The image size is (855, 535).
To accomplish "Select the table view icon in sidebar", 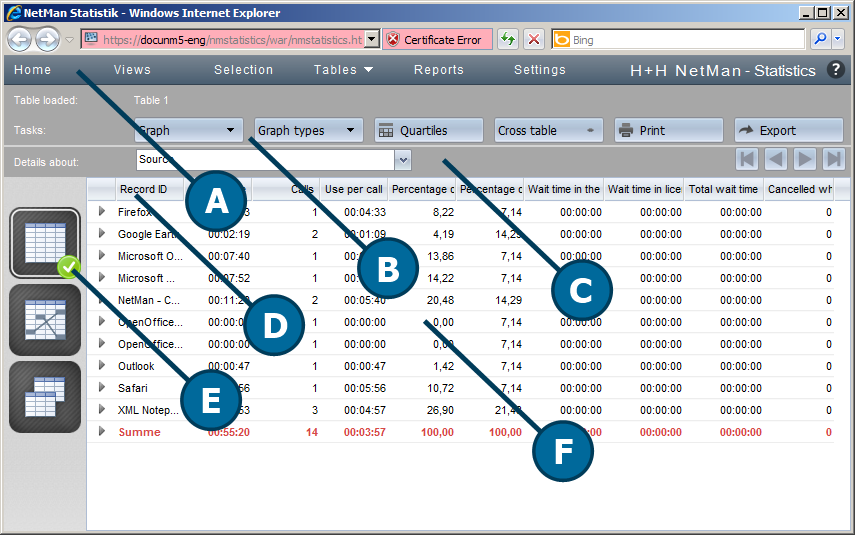I will tap(44, 242).
